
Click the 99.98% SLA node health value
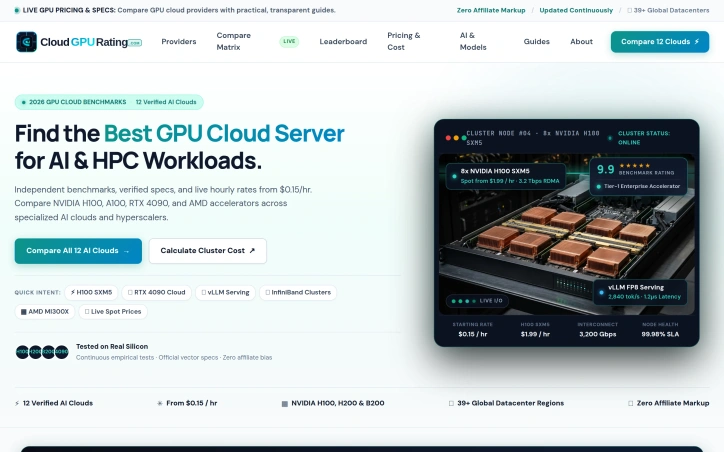pyautogui.click(x=660, y=334)
